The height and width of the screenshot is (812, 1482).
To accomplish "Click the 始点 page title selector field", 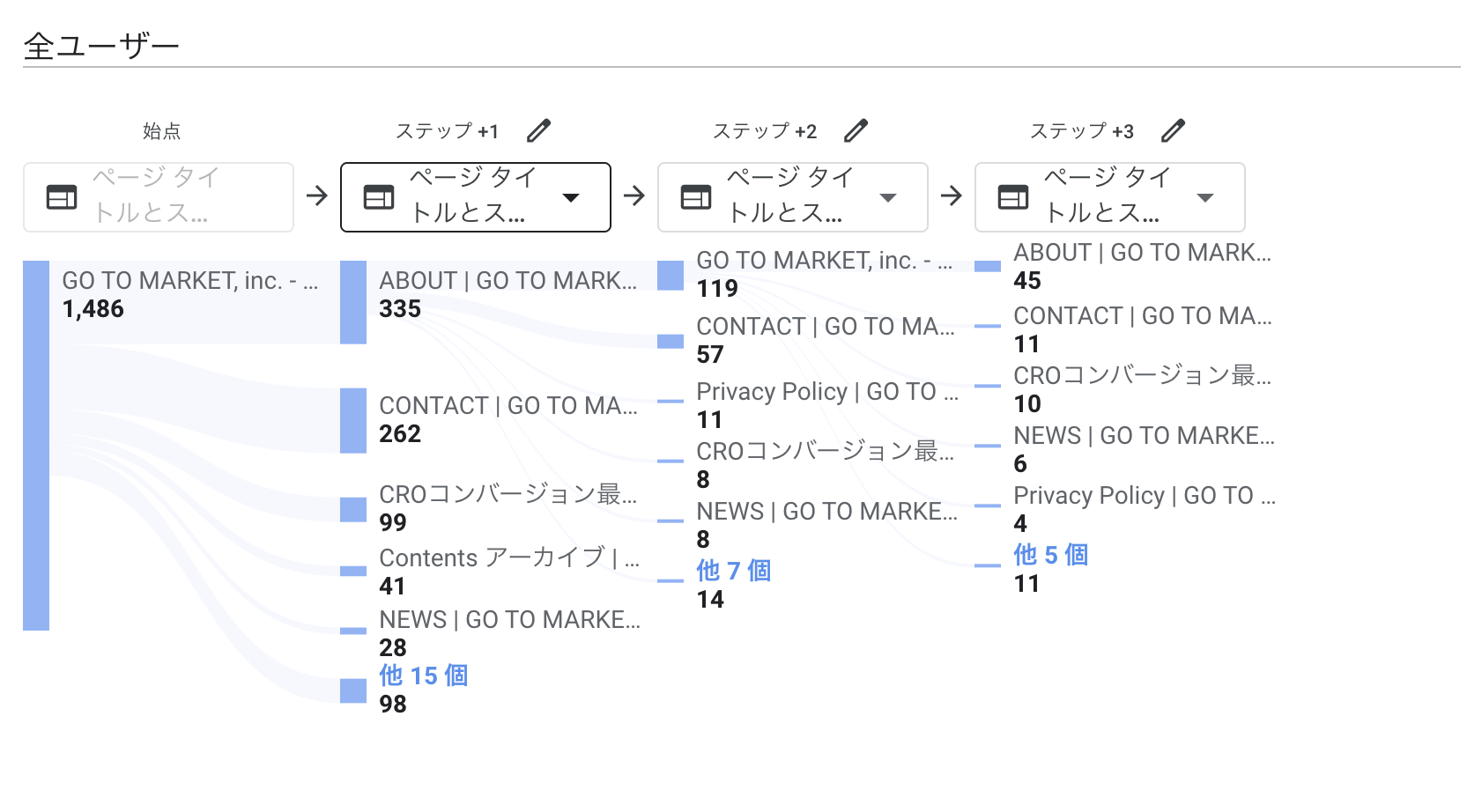I will (x=159, y=197).
